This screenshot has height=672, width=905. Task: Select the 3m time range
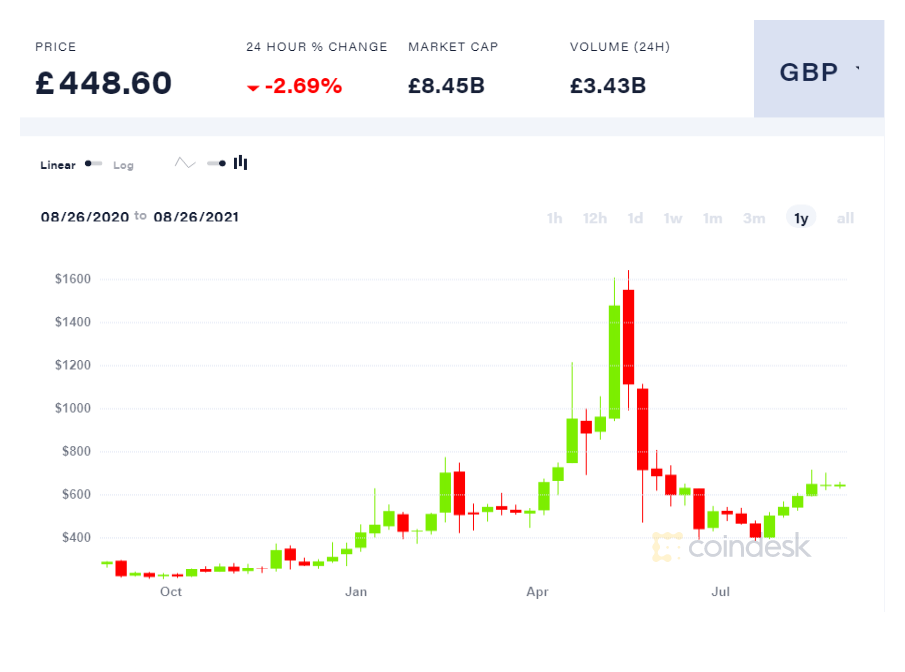[754, 218]
